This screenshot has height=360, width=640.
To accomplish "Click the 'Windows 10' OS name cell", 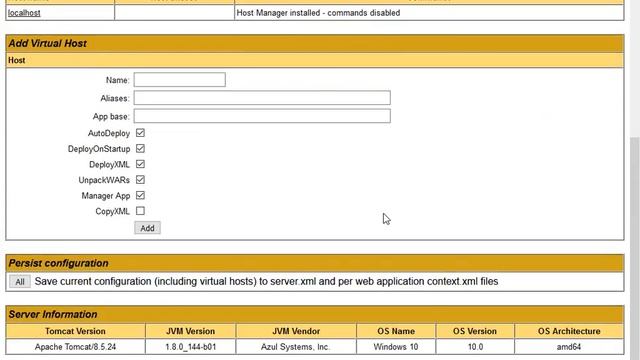I will [396, 347].
